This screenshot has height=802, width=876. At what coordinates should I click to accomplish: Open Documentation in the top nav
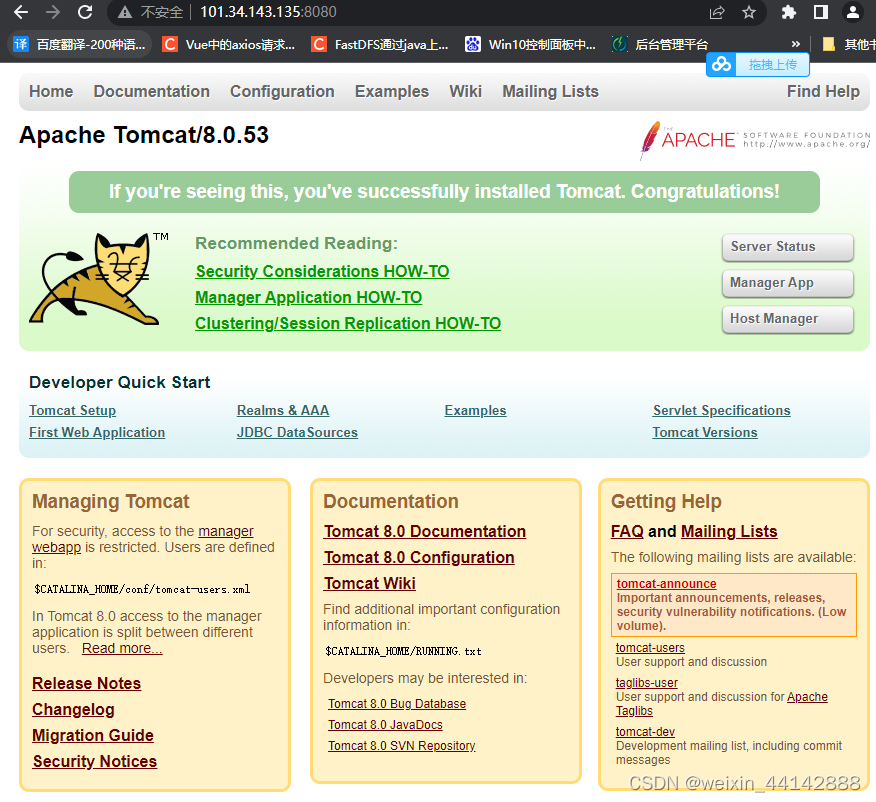click(151, 92)
